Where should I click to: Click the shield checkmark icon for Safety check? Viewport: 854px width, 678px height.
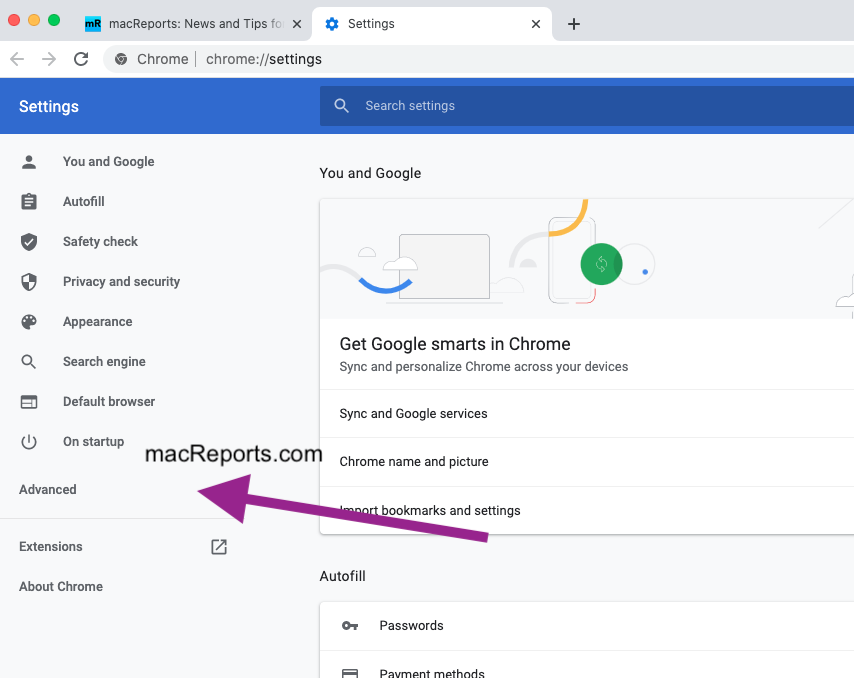pyautogui.click(x=29, y=242)
